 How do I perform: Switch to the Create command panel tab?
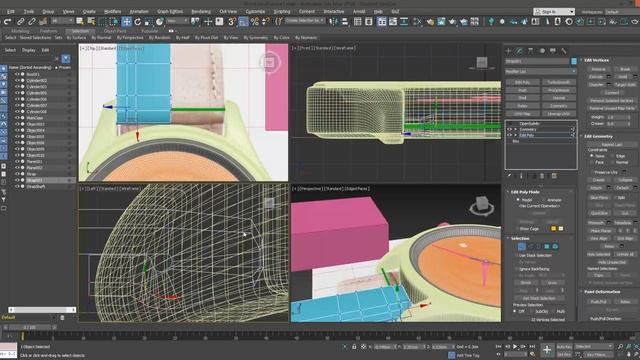tap(509, 51)
